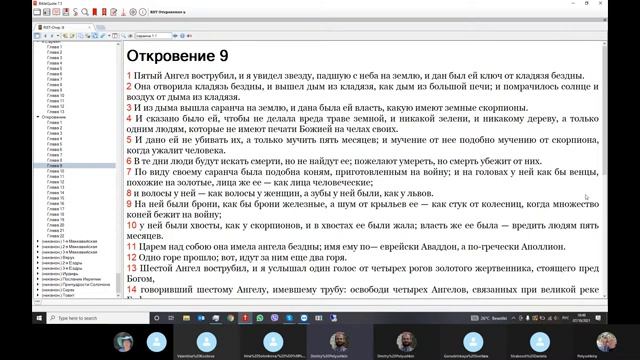
Task: Open WhatsApp from the taskbar
Action: (x=260, y=318)
